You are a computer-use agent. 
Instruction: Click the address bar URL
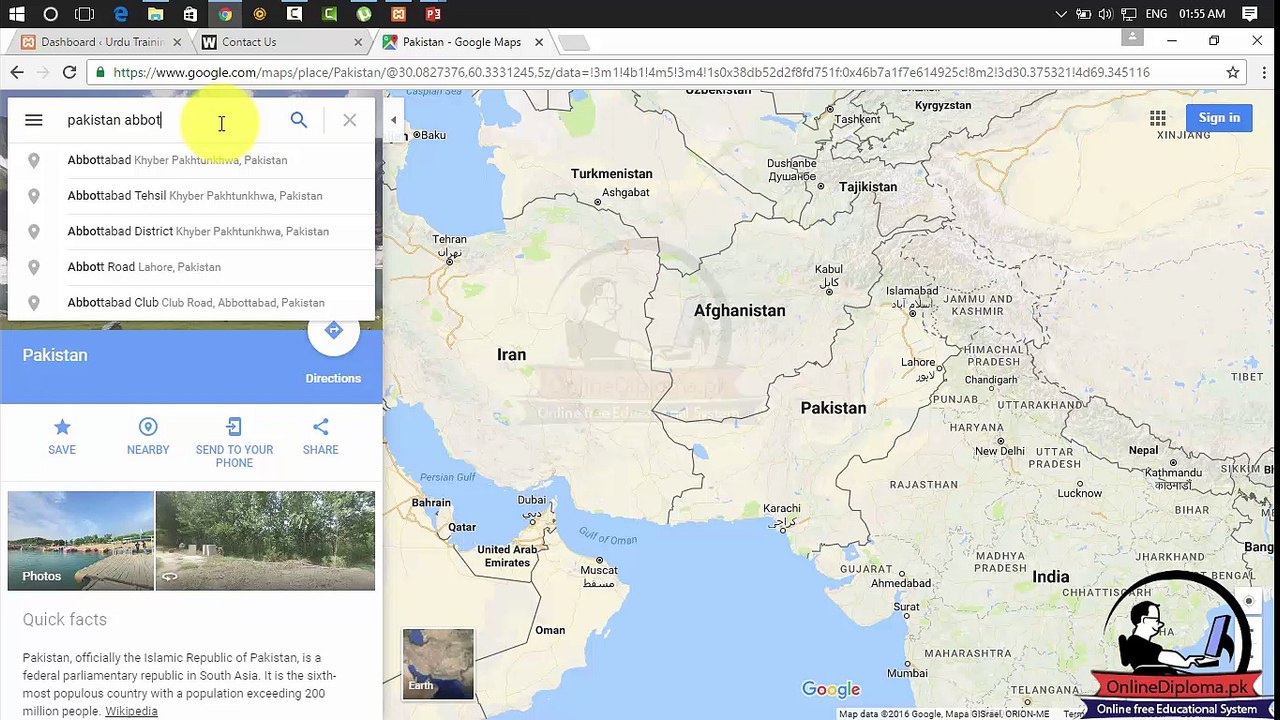631,72
